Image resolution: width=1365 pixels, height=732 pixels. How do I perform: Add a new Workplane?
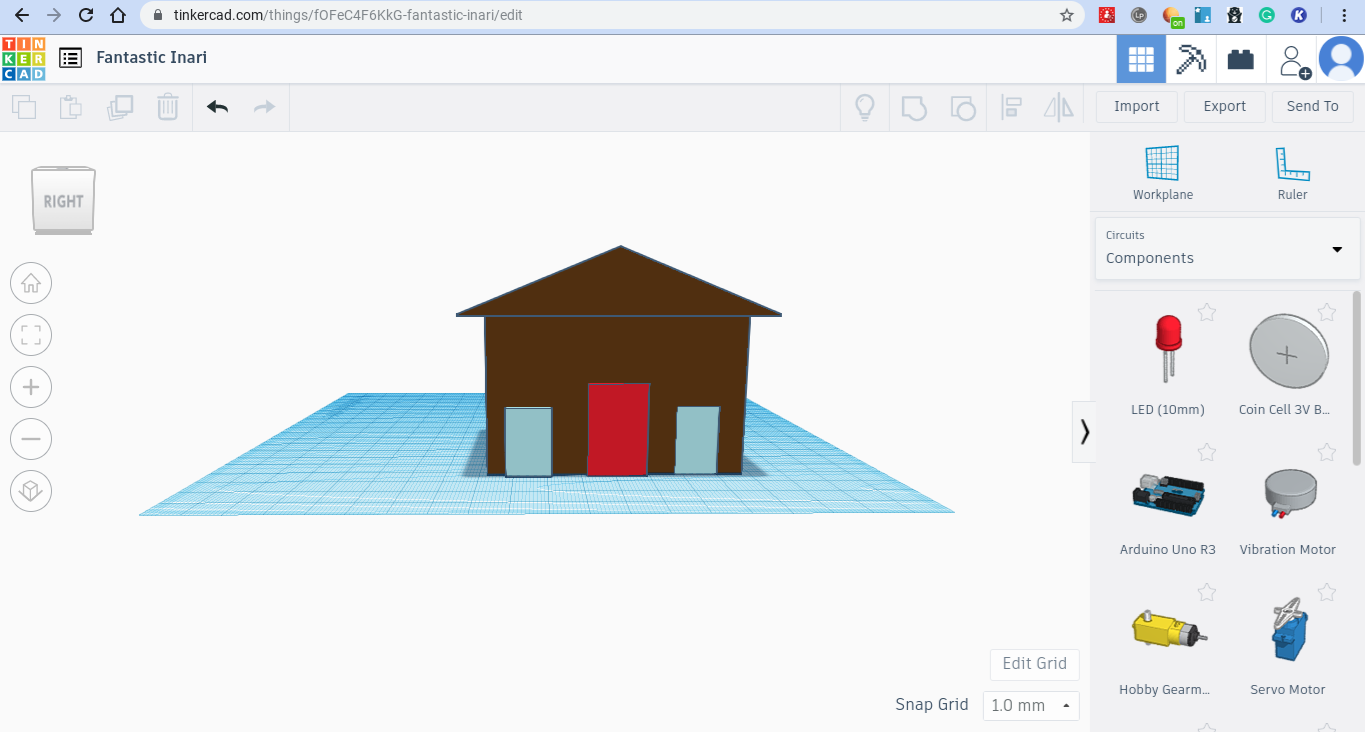(1162, 170)
